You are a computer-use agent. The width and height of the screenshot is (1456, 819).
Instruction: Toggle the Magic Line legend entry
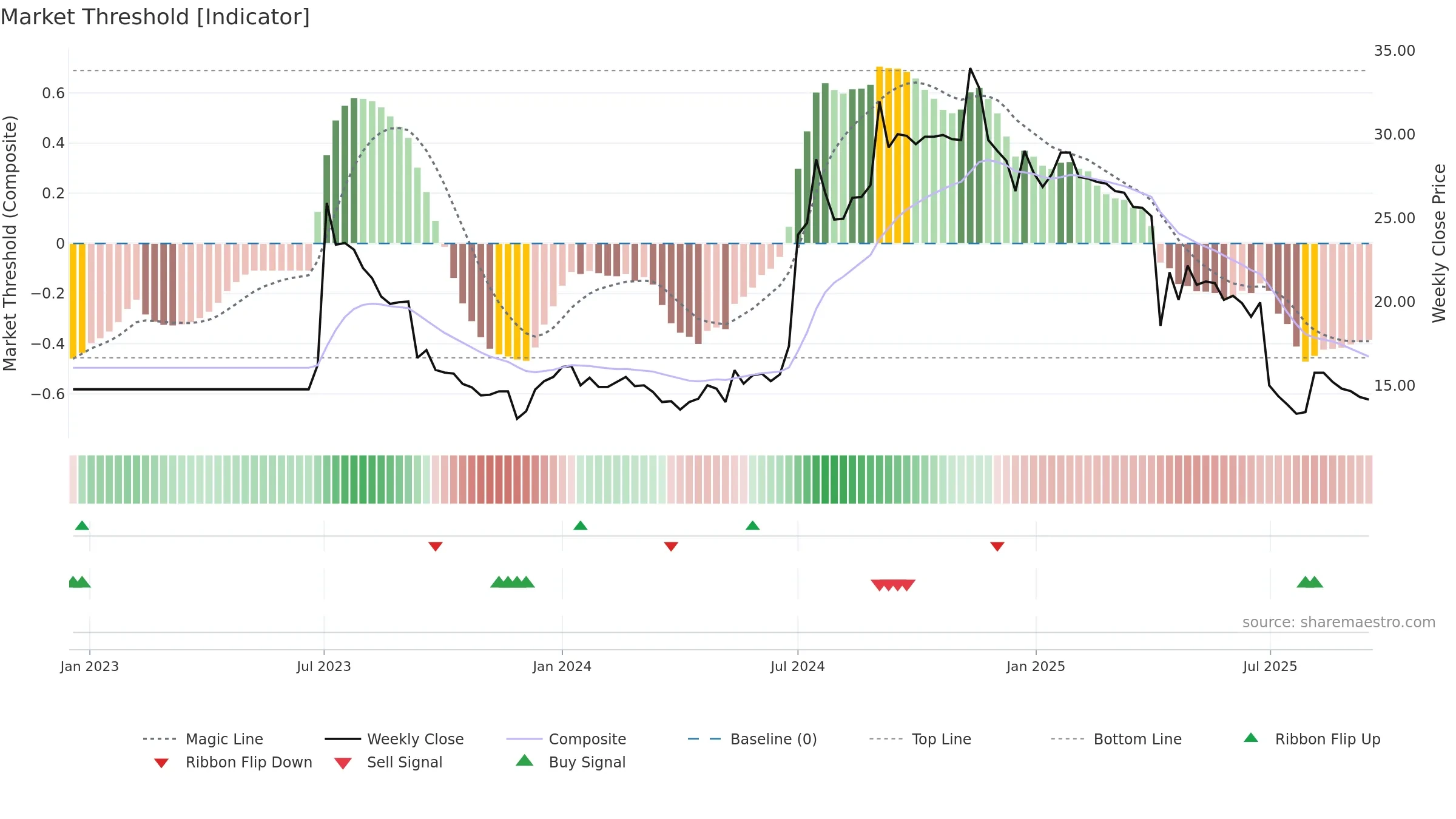pyautogui.click(x=203, y=739)
